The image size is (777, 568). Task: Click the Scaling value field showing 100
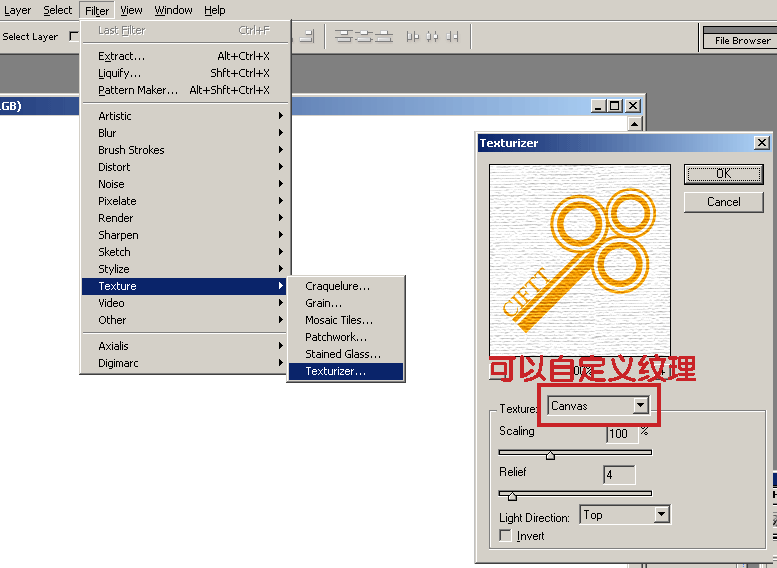622,434
